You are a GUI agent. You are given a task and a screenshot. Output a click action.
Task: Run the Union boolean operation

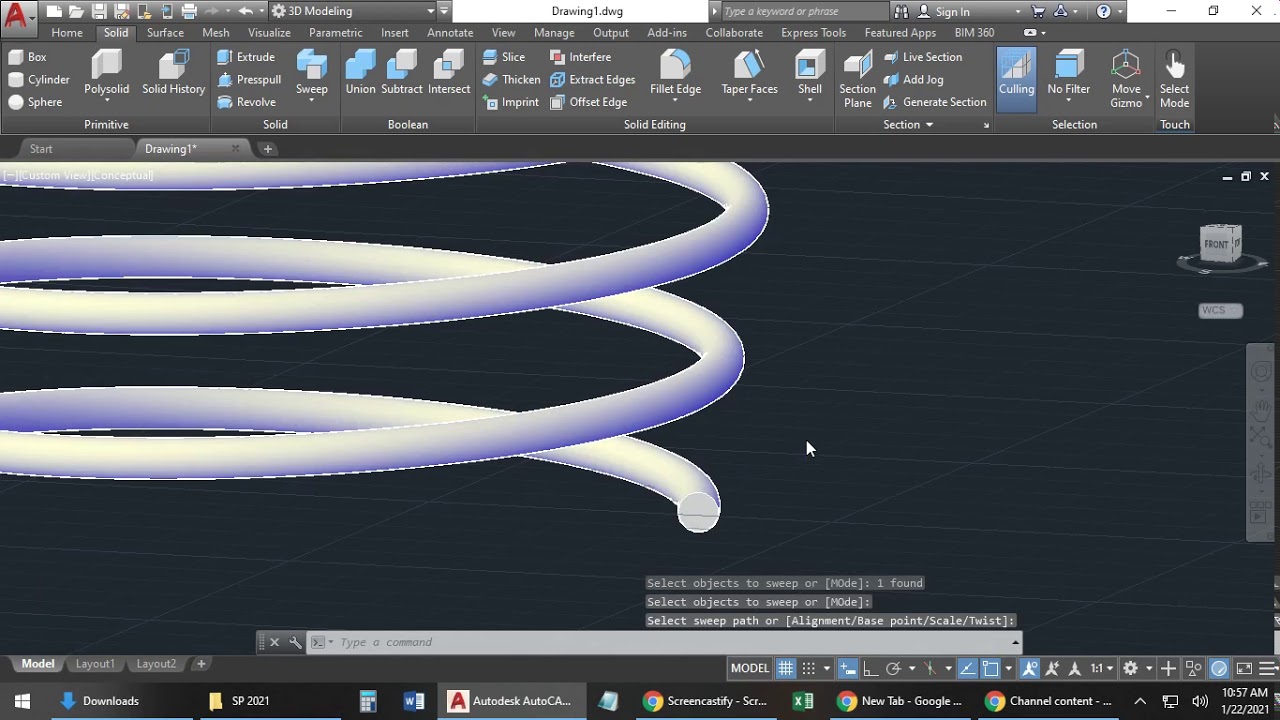pos(360,72)
